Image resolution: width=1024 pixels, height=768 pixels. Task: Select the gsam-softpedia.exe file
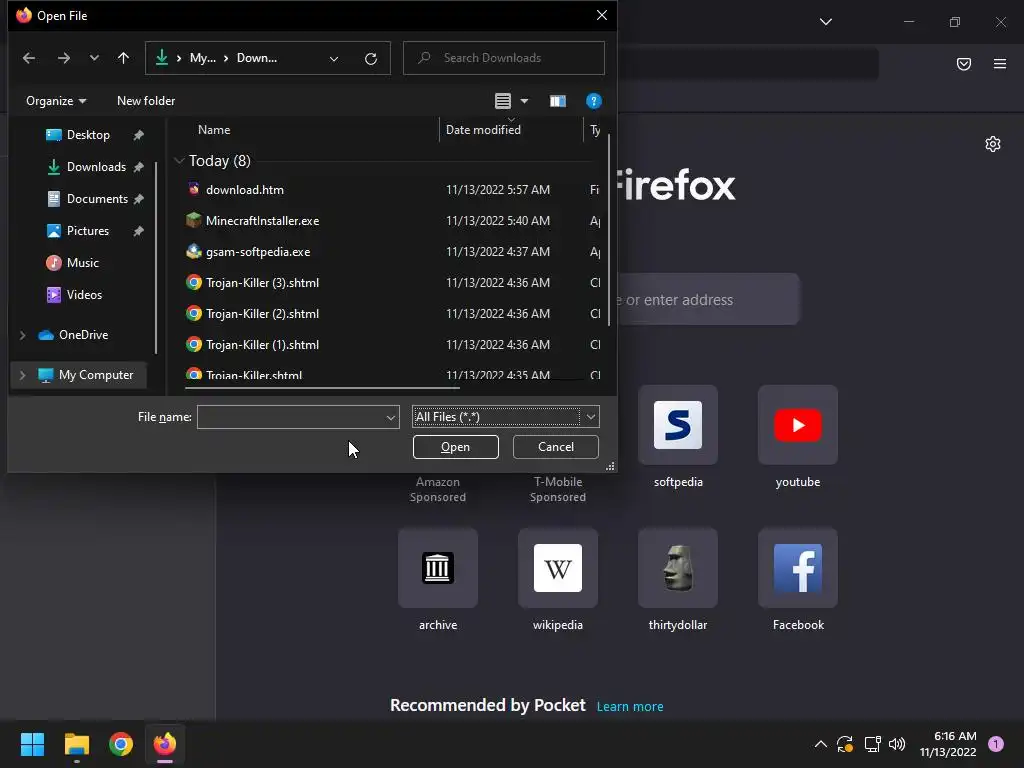pyautogui.click(x=258, y=251)
